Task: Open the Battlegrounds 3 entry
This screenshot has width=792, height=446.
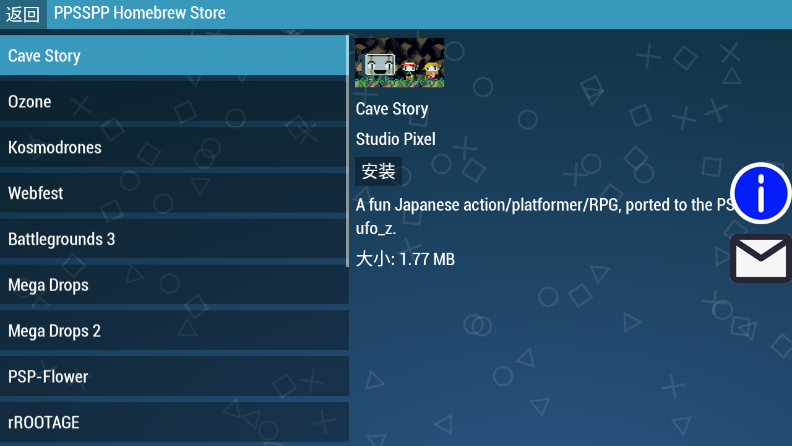Action: tap(174, 239)
